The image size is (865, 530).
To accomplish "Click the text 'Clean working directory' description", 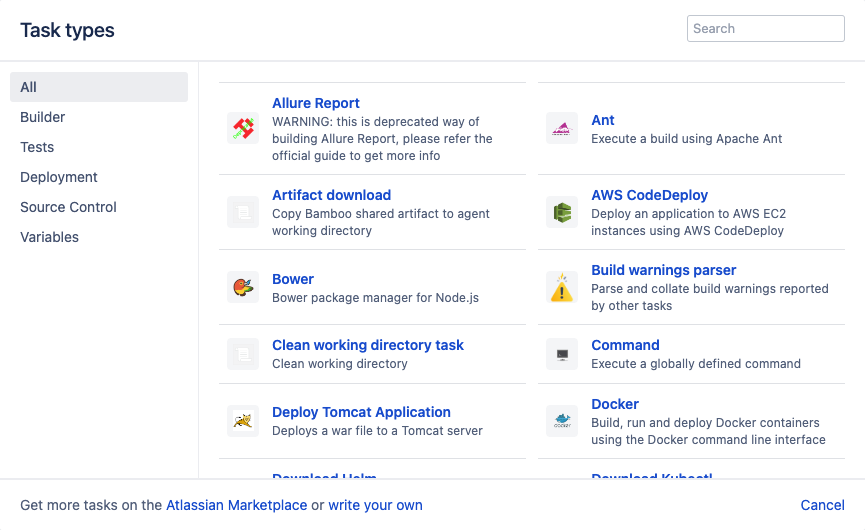I will [x=340, y=364].
